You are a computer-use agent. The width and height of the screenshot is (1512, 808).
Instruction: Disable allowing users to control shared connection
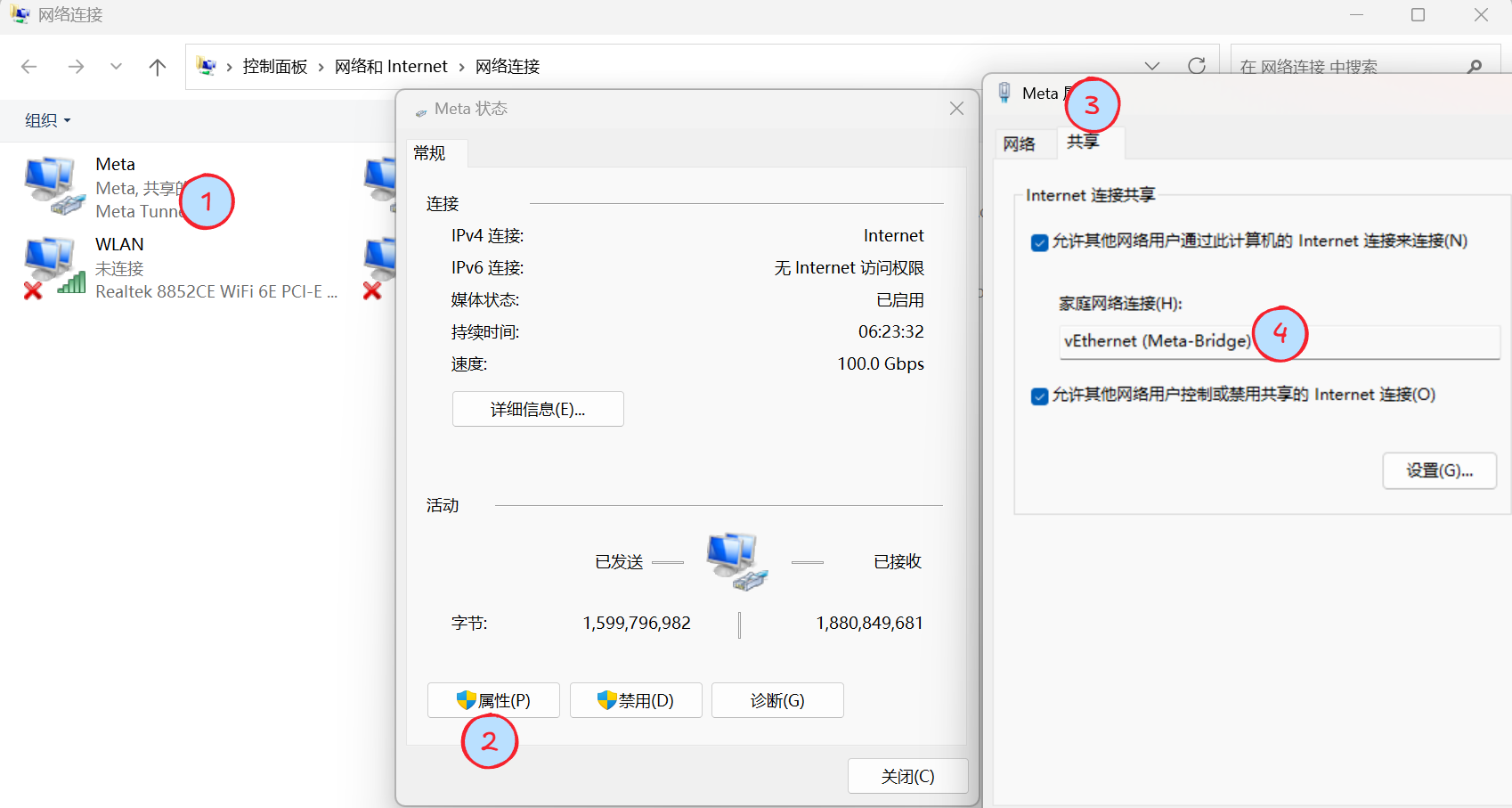(x=1039, y=396)
